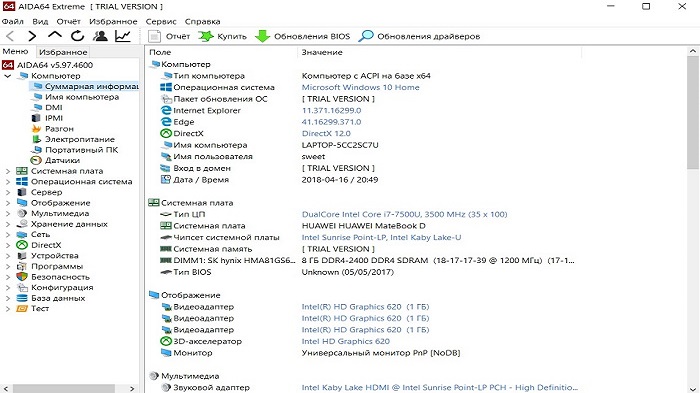Go forward with the right arrow toolbar icon
700x393 pixels.
(x=32, y=36)
